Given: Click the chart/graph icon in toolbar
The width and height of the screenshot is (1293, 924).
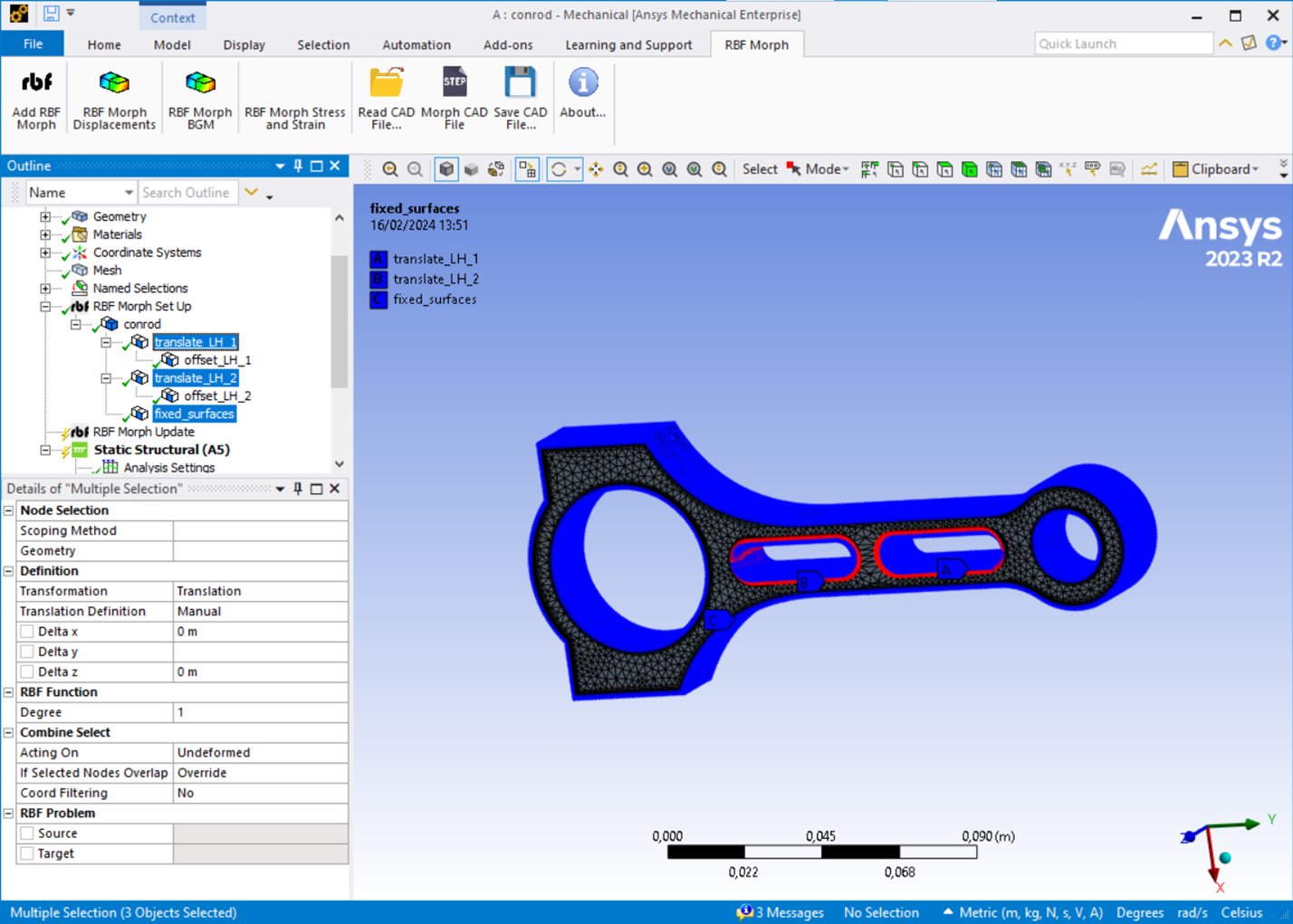Looking at the screenshot, I should [1149, 169].
